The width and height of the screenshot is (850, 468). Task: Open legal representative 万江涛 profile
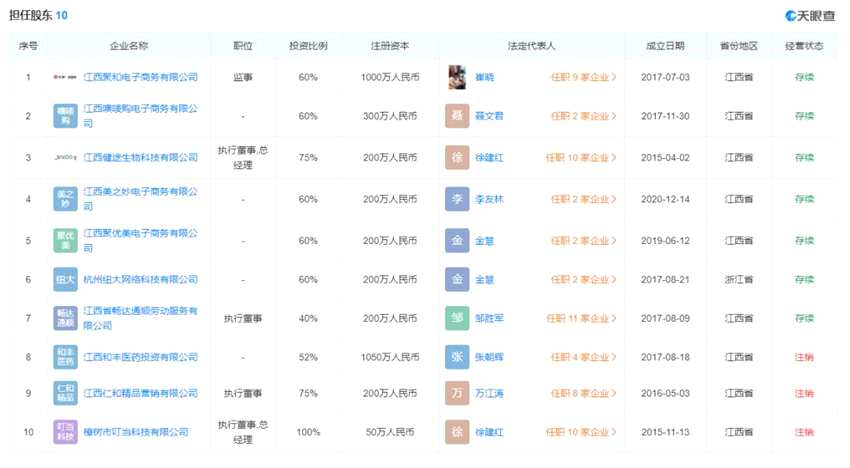489,393
